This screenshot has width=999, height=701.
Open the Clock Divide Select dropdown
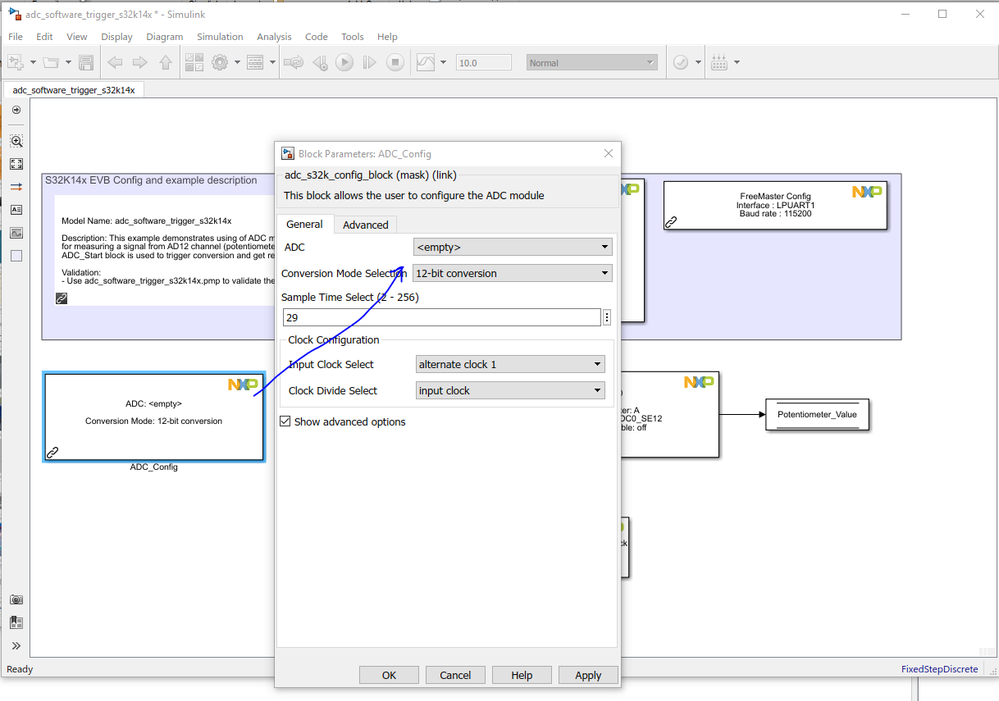coord(510,390)
